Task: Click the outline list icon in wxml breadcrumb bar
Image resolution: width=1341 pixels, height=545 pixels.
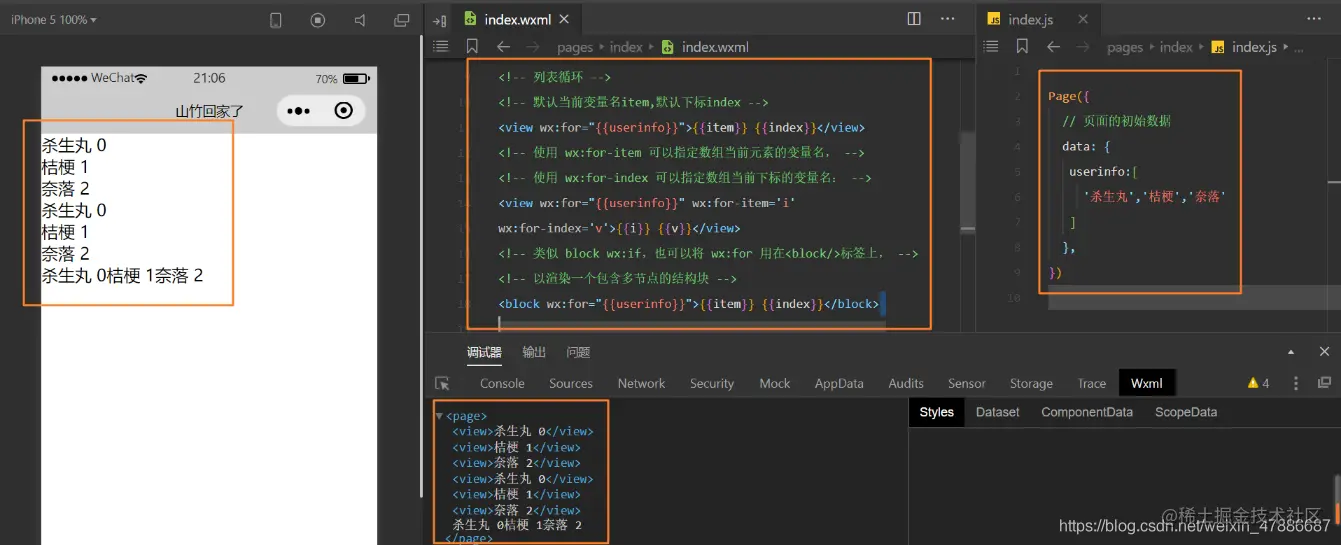Action: [440, 46]
